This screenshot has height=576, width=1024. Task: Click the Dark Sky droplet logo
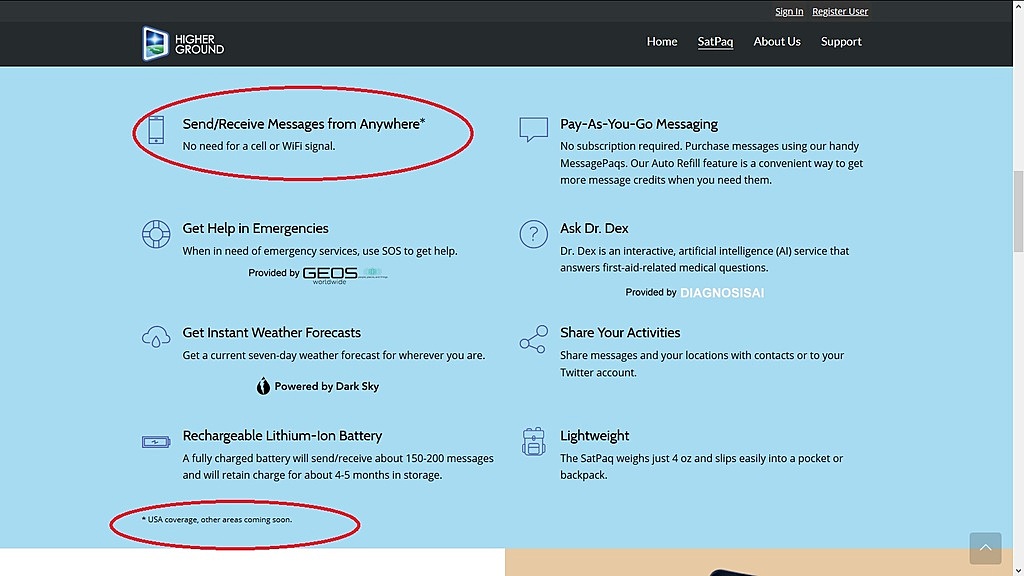[263, 386]
